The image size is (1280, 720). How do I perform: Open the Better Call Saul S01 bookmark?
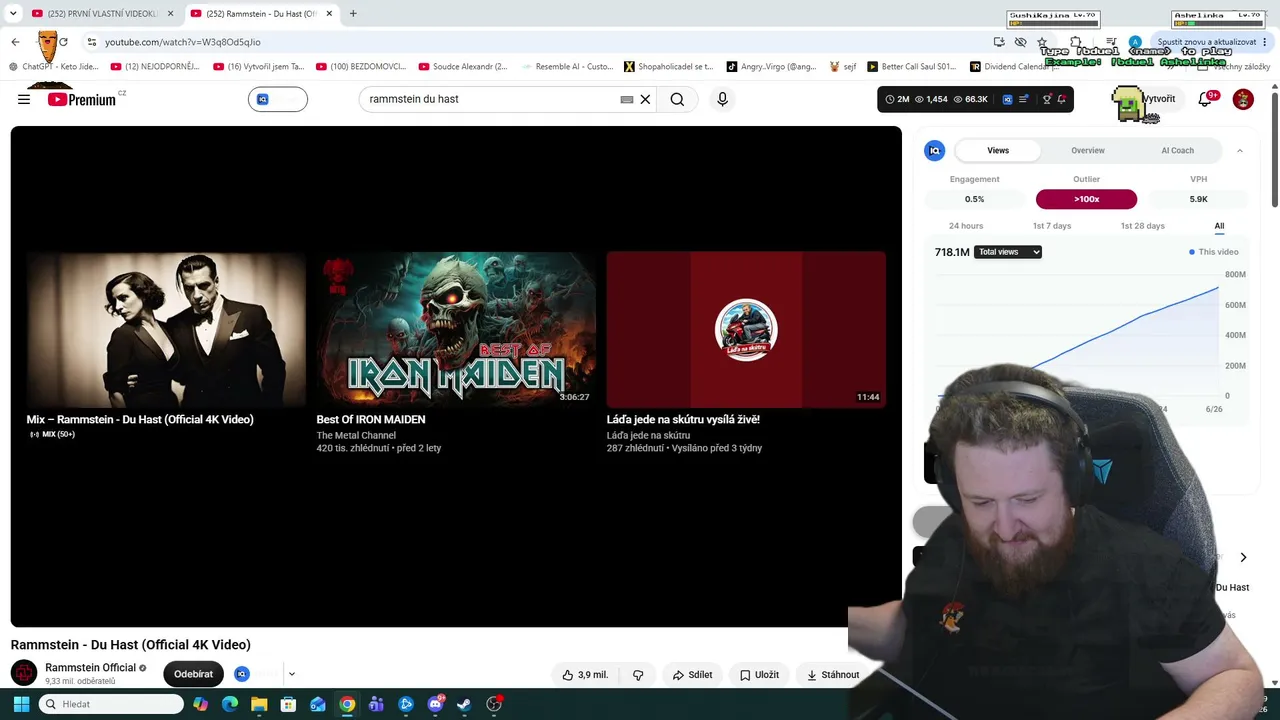click(910, 67)
